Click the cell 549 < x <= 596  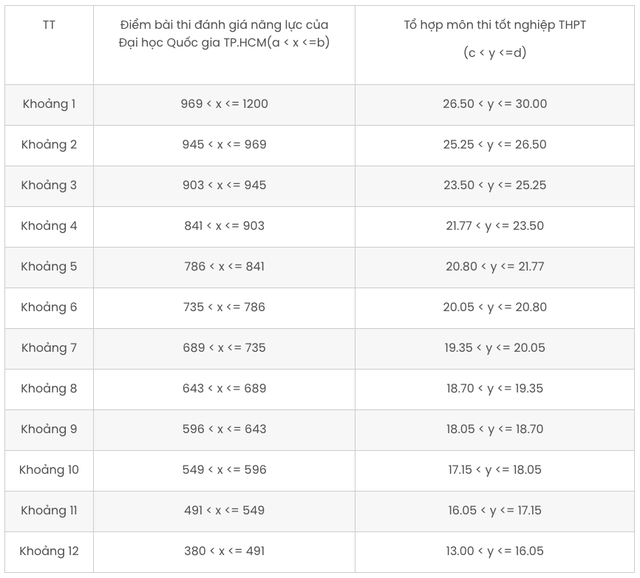[224, 470]
